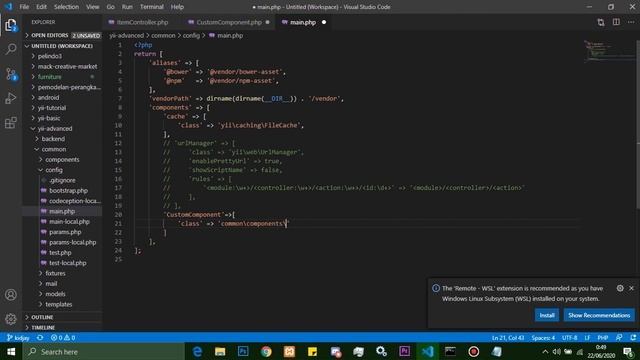Open Microsoft Edge from the taskbar
Screen dimensions: 640x360
coord(197,351)
